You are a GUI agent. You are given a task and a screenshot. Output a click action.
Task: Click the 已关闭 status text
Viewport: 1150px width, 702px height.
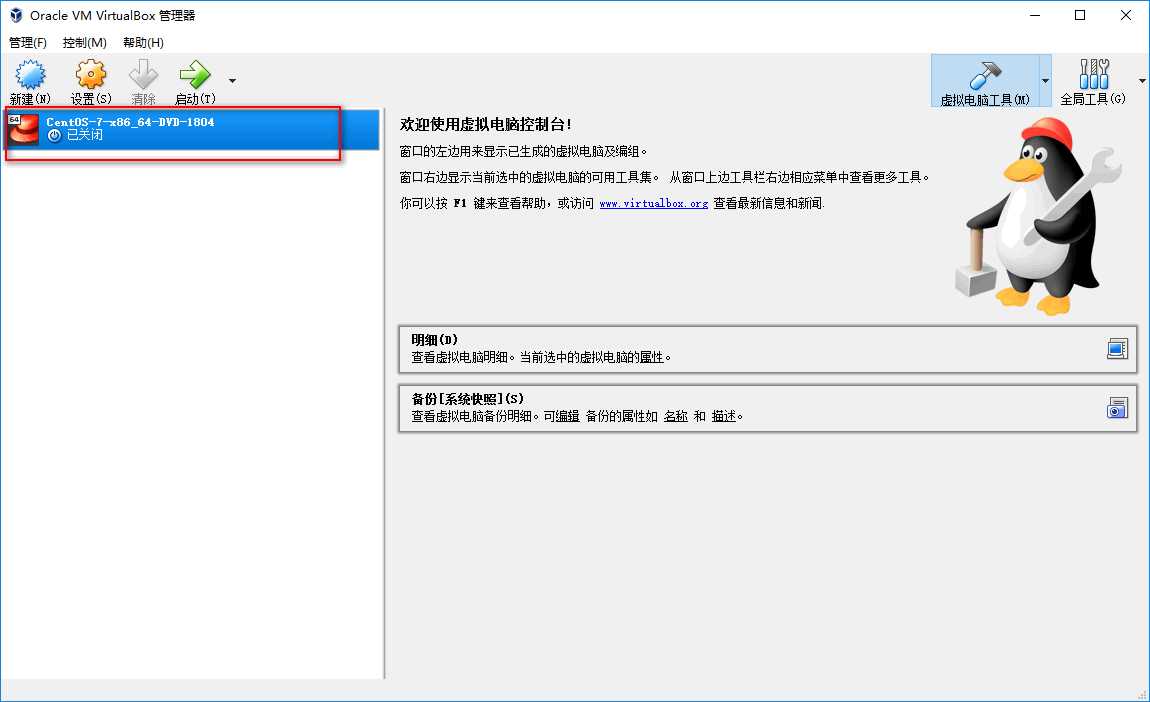pos(84,136)
